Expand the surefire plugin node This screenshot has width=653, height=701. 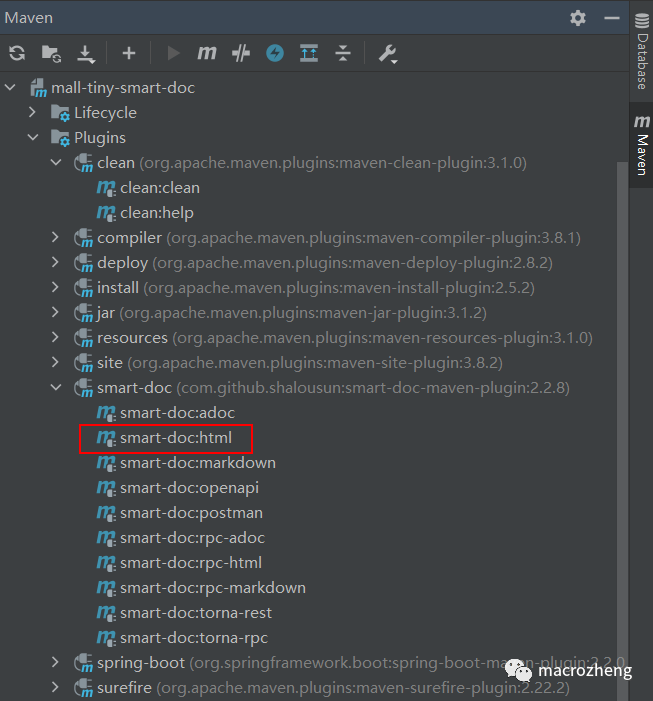[55, 688]
